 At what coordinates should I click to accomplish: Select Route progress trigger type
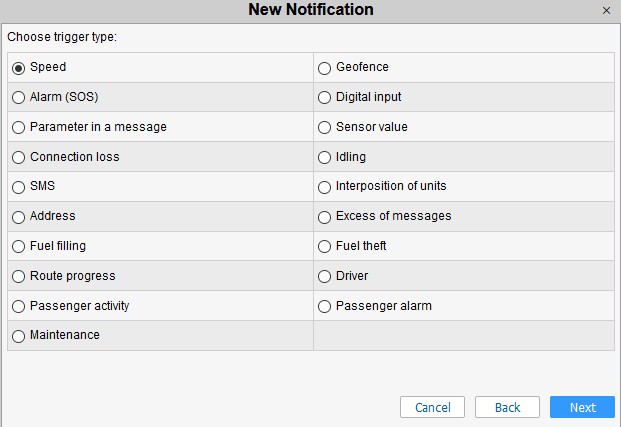(19, 277)
